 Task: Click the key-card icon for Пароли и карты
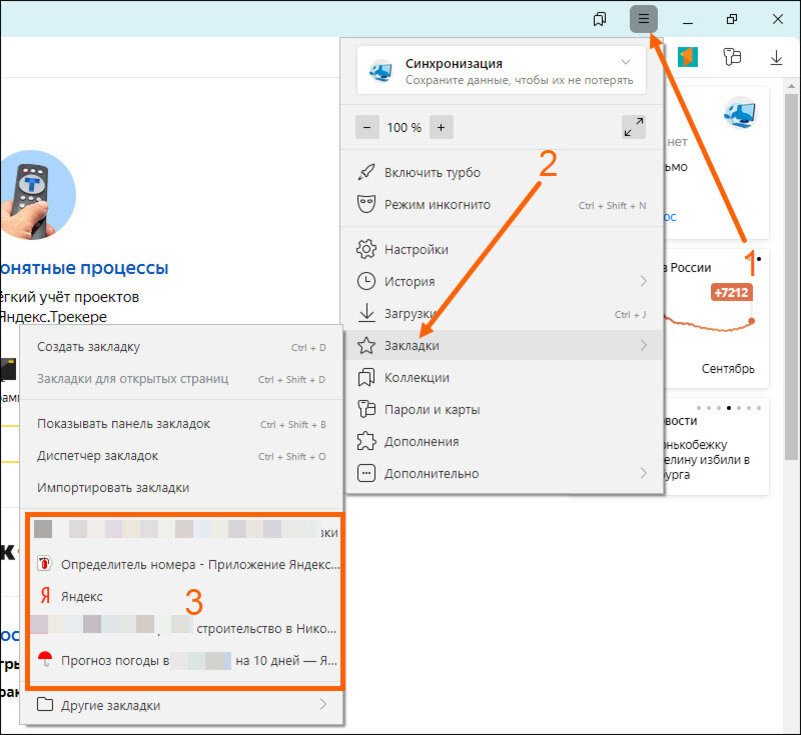click(366, 409)
